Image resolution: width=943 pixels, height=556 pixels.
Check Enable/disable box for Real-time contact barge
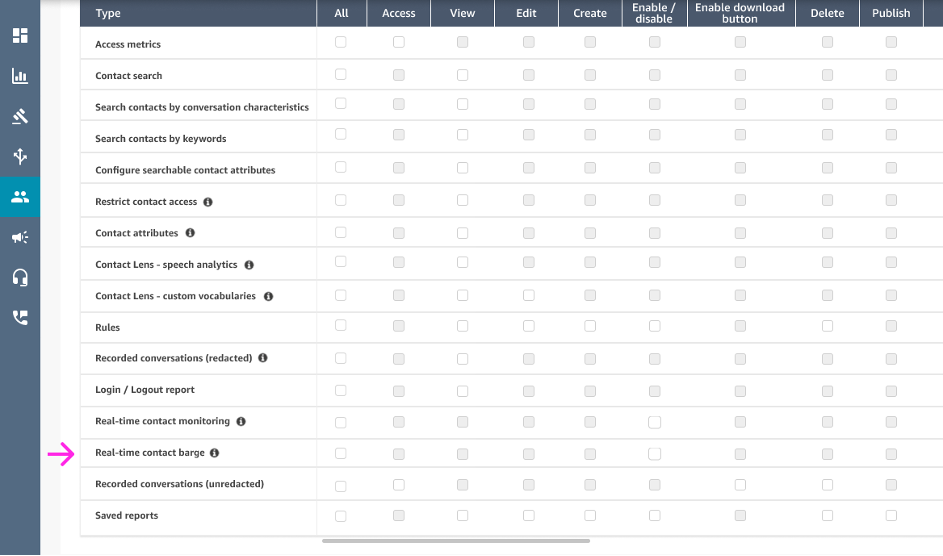[x=654, y=454]
